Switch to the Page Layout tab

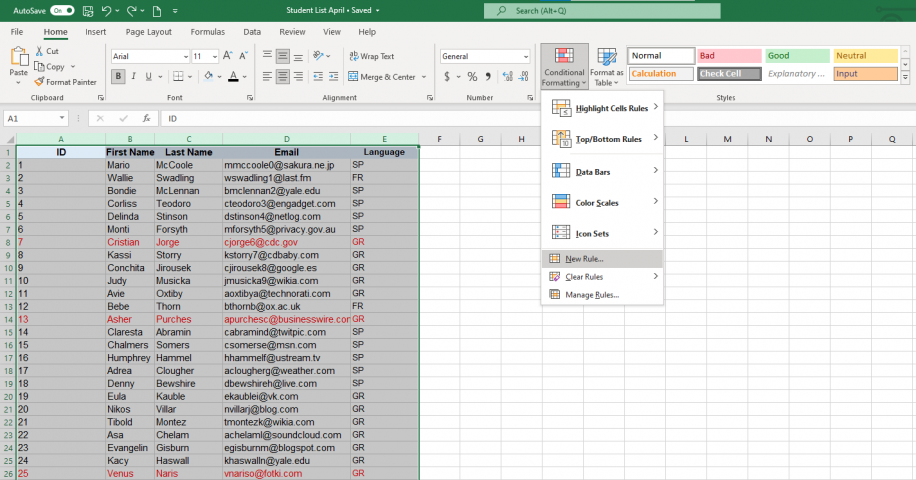pos(148,32)
